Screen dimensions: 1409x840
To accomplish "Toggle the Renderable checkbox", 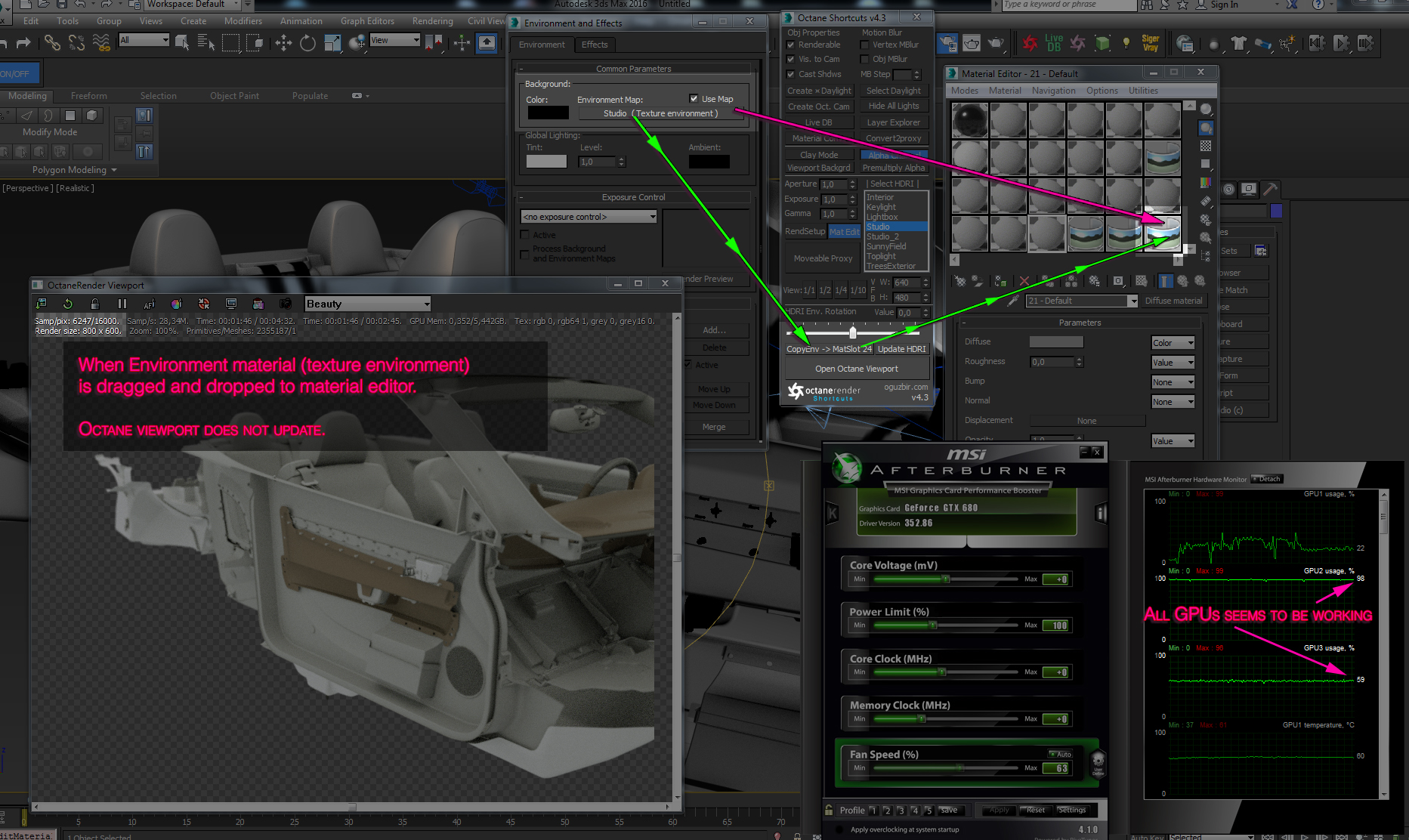I will click(x=791, y=45).
